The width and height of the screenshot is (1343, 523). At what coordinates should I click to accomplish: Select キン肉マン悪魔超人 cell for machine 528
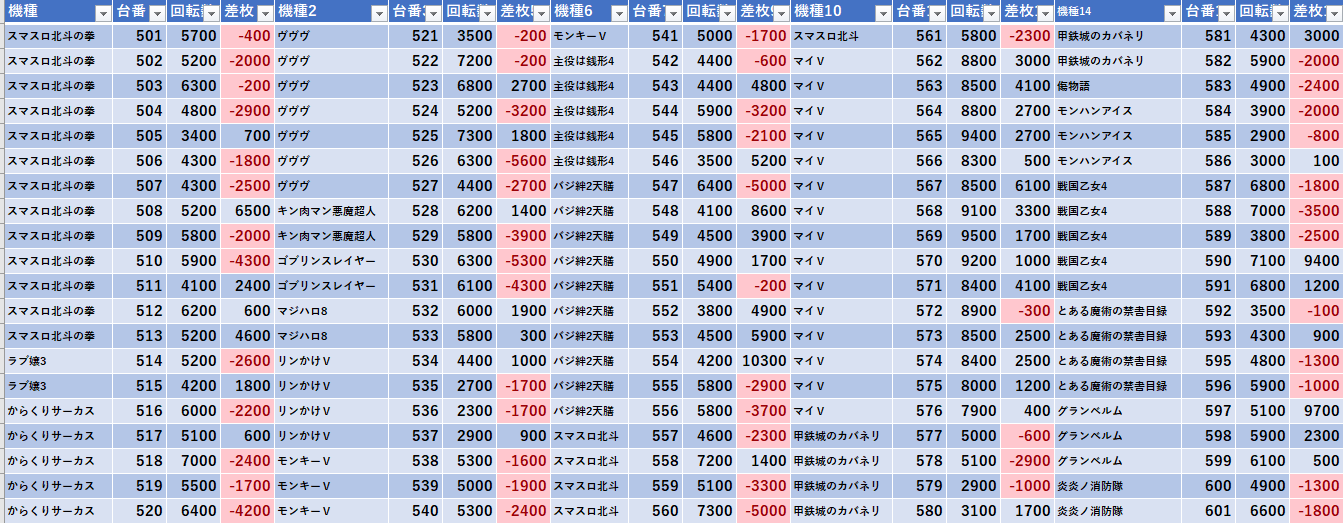331,210
